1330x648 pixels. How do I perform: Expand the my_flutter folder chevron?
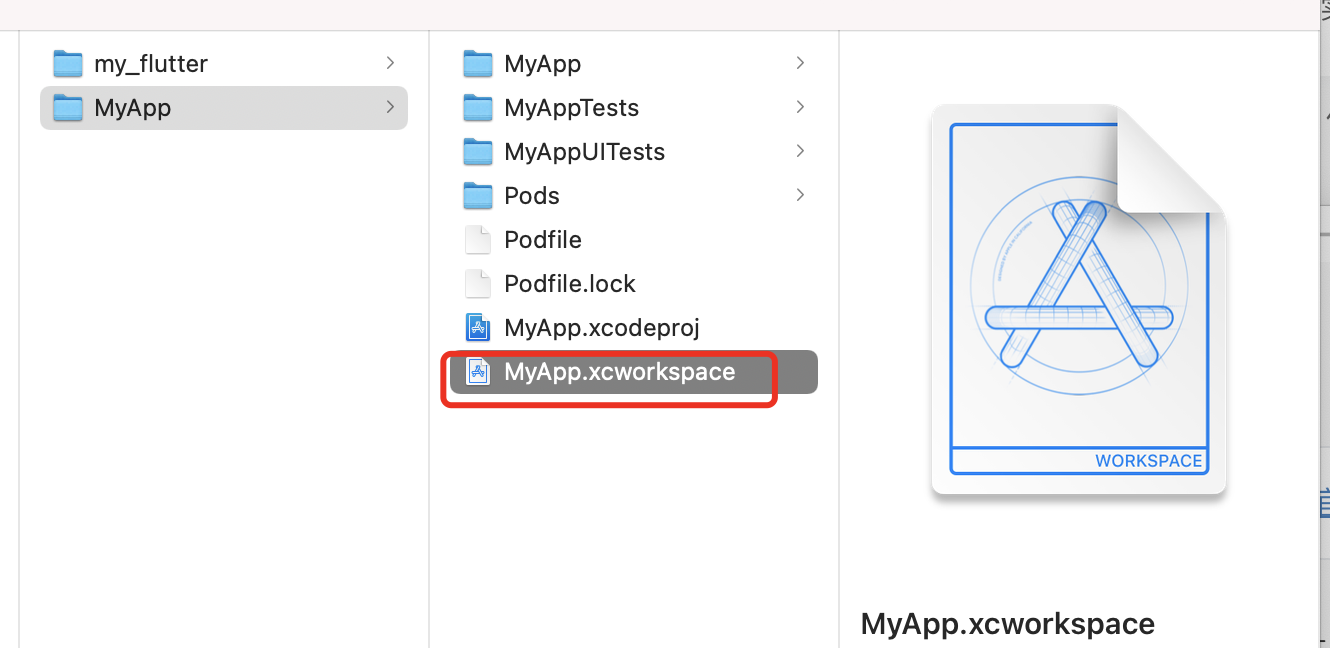point(390,63)
